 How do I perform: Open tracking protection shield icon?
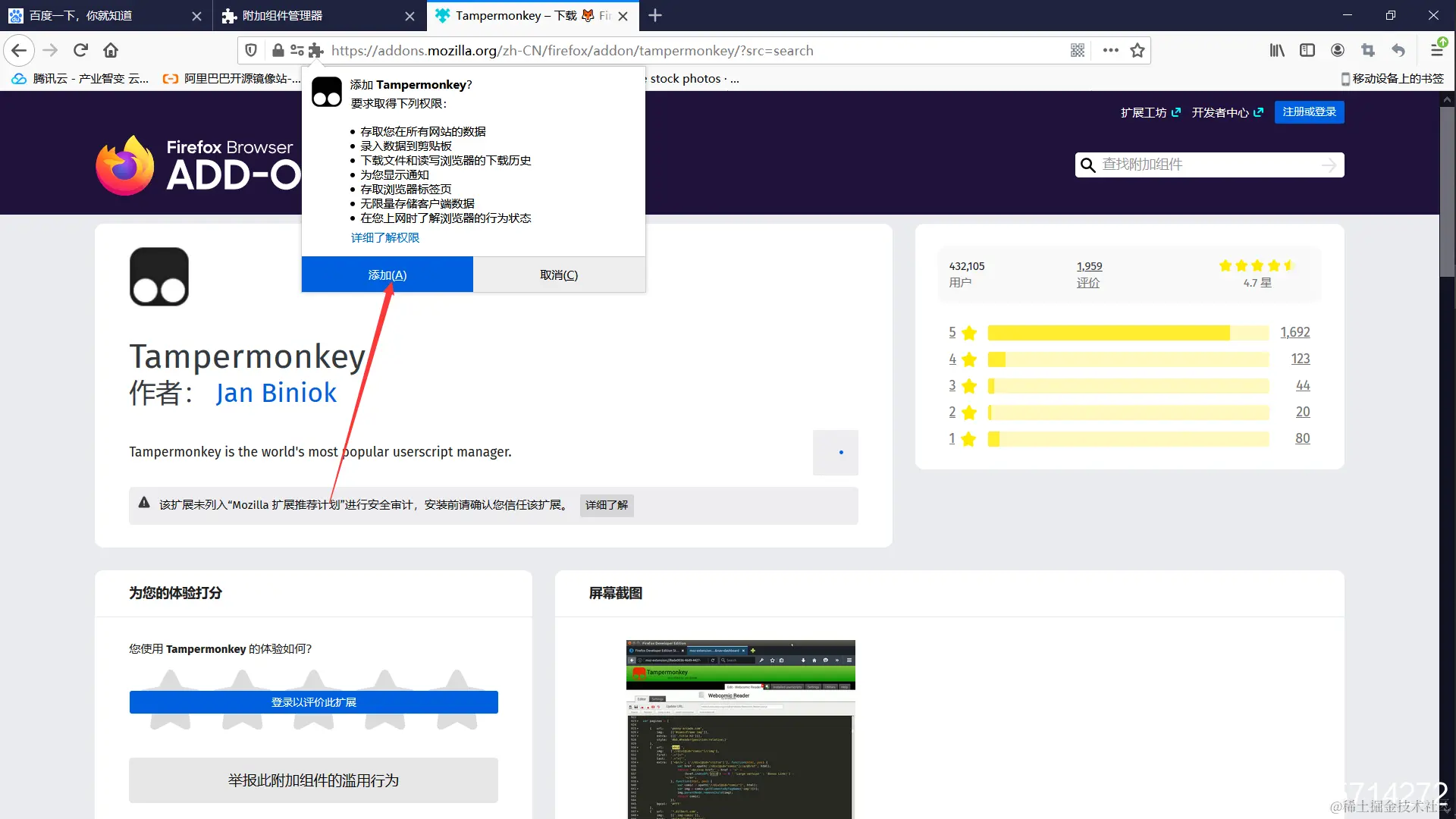pyautogui.click(x=251, y=50)
